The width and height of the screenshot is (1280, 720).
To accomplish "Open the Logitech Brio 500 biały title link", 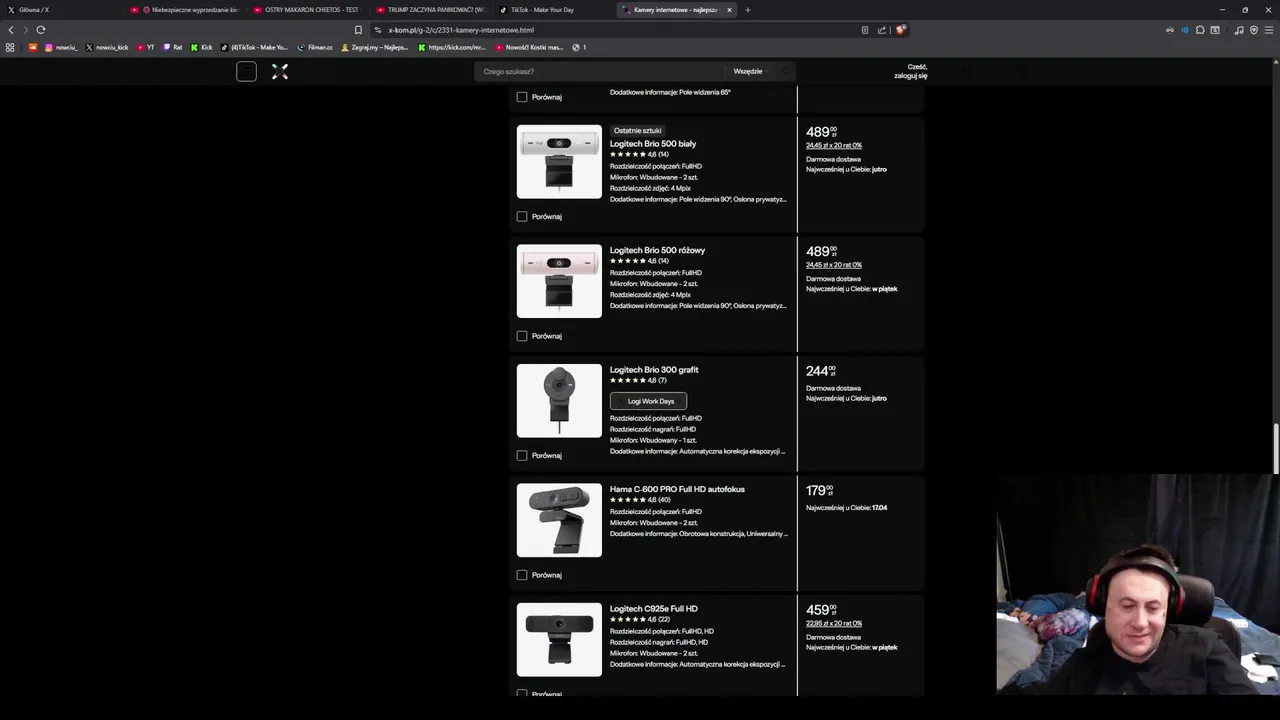I will point(653,144).
